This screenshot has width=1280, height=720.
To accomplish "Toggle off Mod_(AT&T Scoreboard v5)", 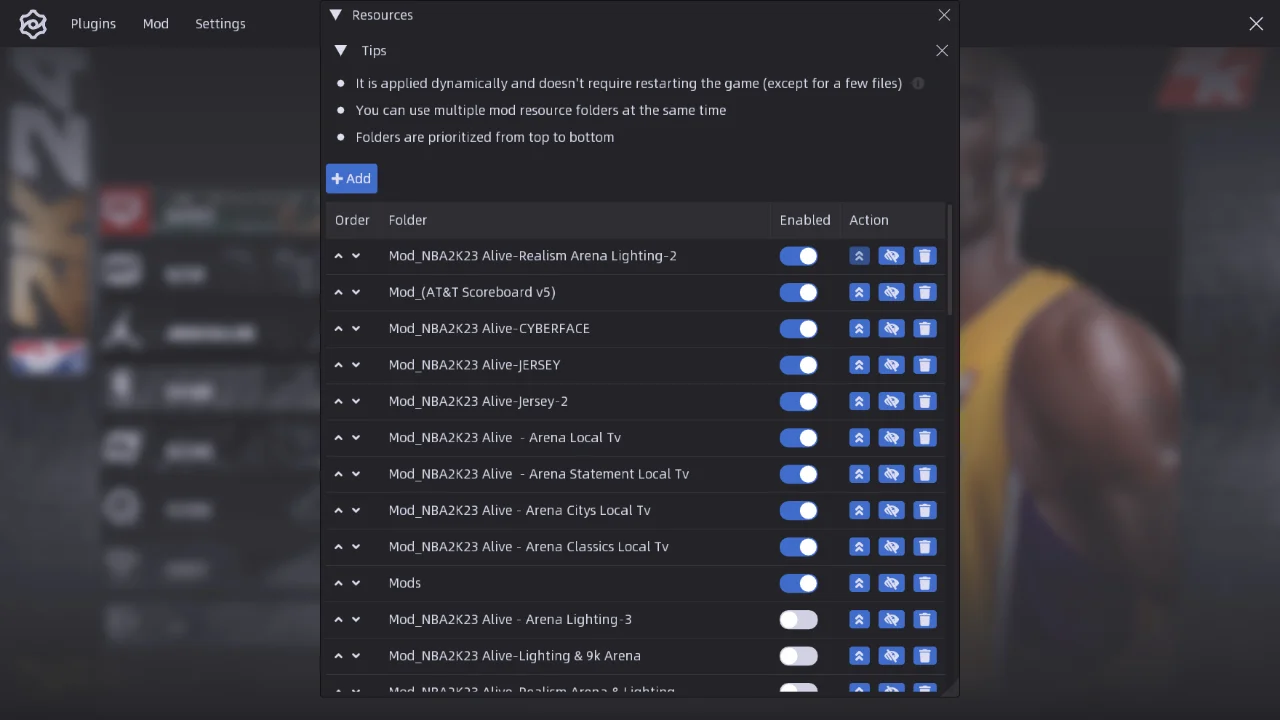I will 799,292.
